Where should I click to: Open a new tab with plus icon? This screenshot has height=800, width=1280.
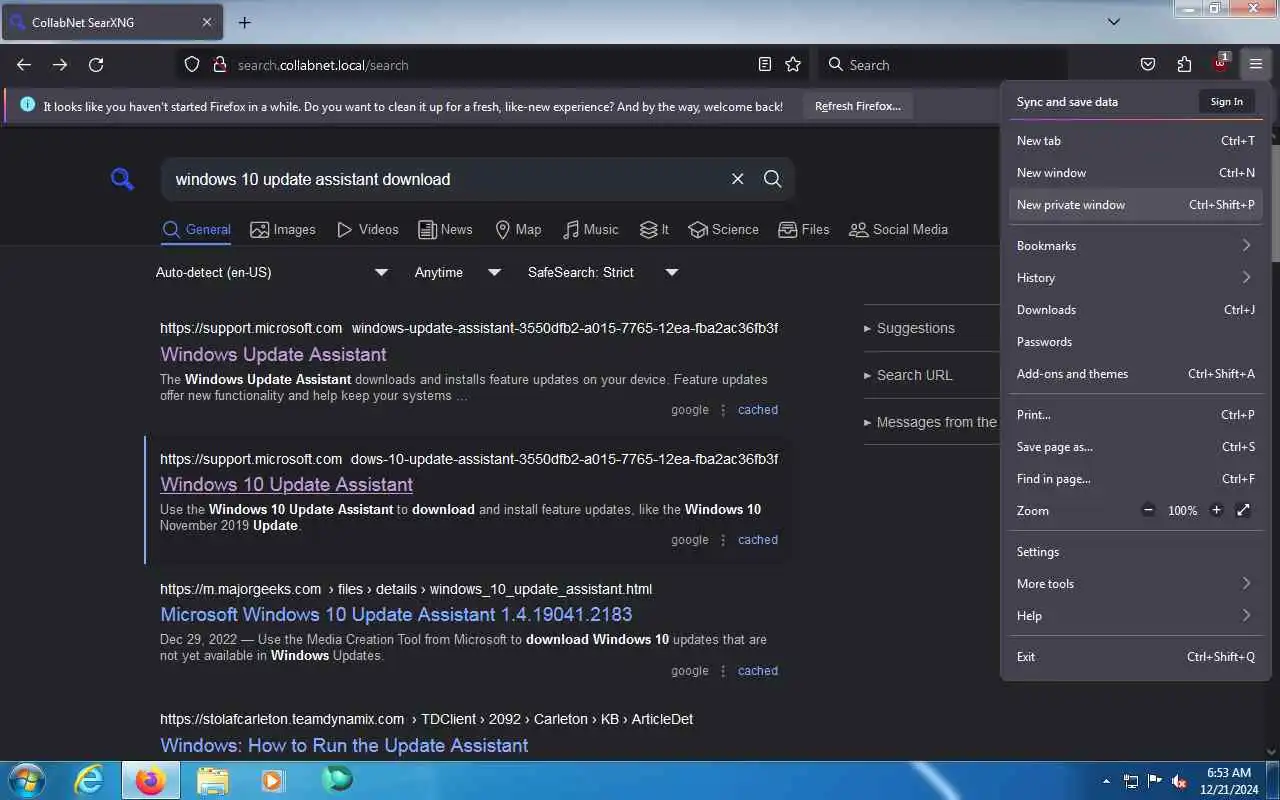click(245, 22)
